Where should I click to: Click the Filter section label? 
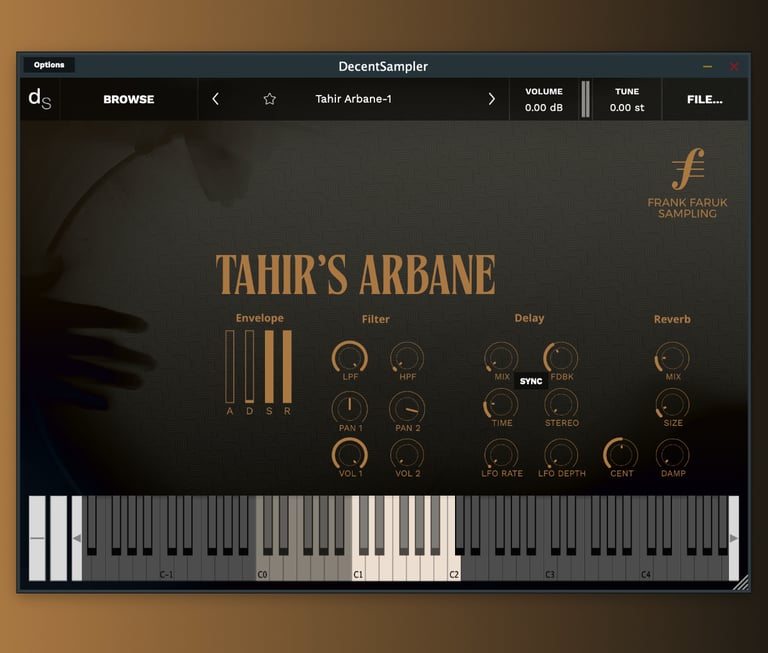[376, 319]
